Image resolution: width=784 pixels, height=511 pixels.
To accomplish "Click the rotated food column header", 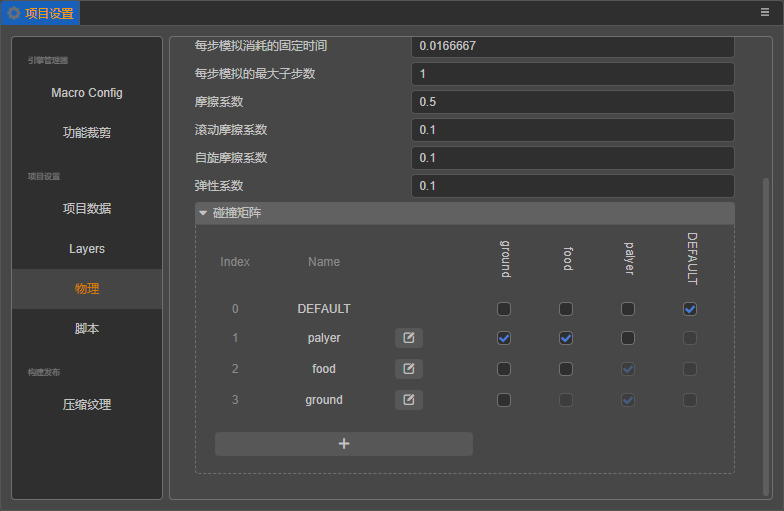I will (x=568, y=258).
